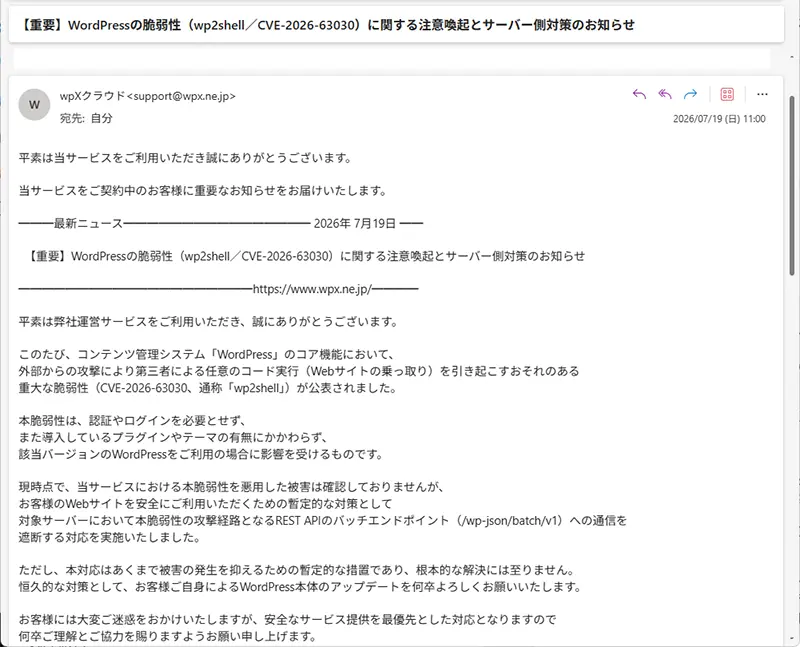Click the body headline starting 【重要】WordPressの脆弱性
Screen dimensions: 800x647
305,256
